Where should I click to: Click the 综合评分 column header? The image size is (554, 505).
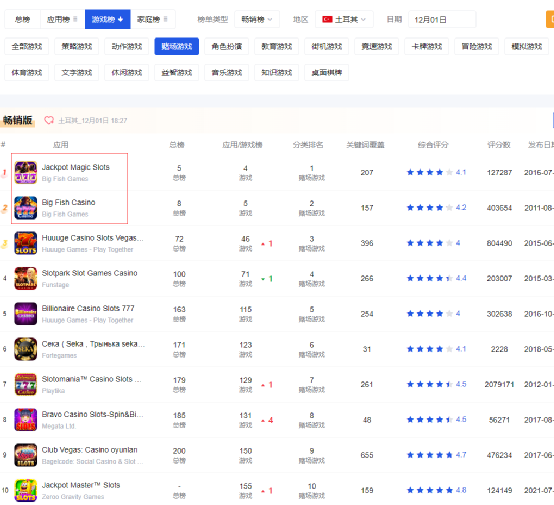click(x=433, y=145)
